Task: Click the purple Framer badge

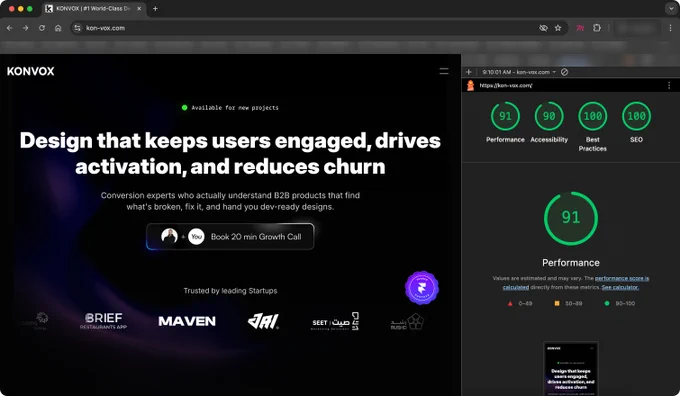Action: tap(422, 288)
